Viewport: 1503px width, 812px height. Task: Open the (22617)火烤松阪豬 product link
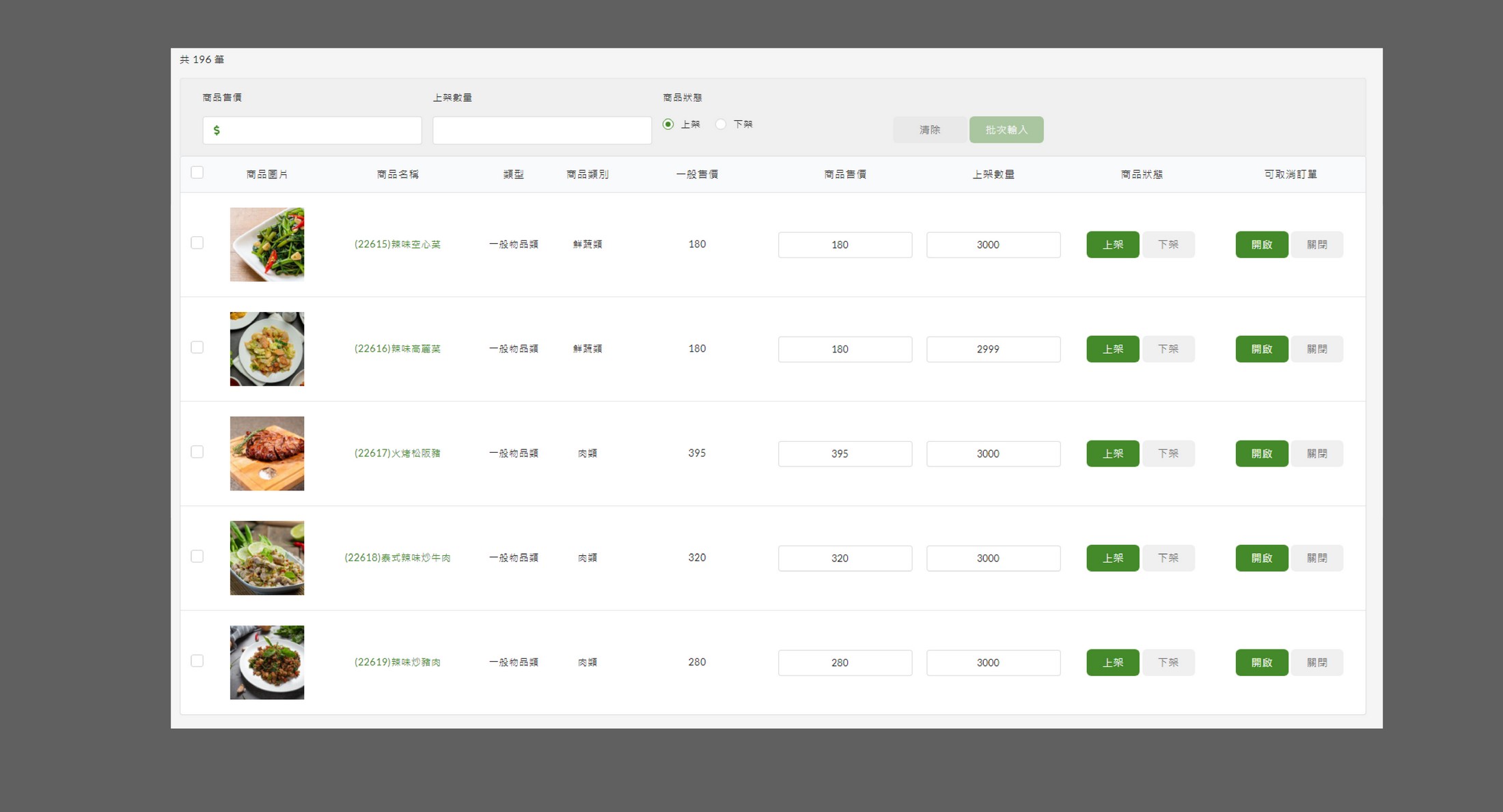(398, 453)
